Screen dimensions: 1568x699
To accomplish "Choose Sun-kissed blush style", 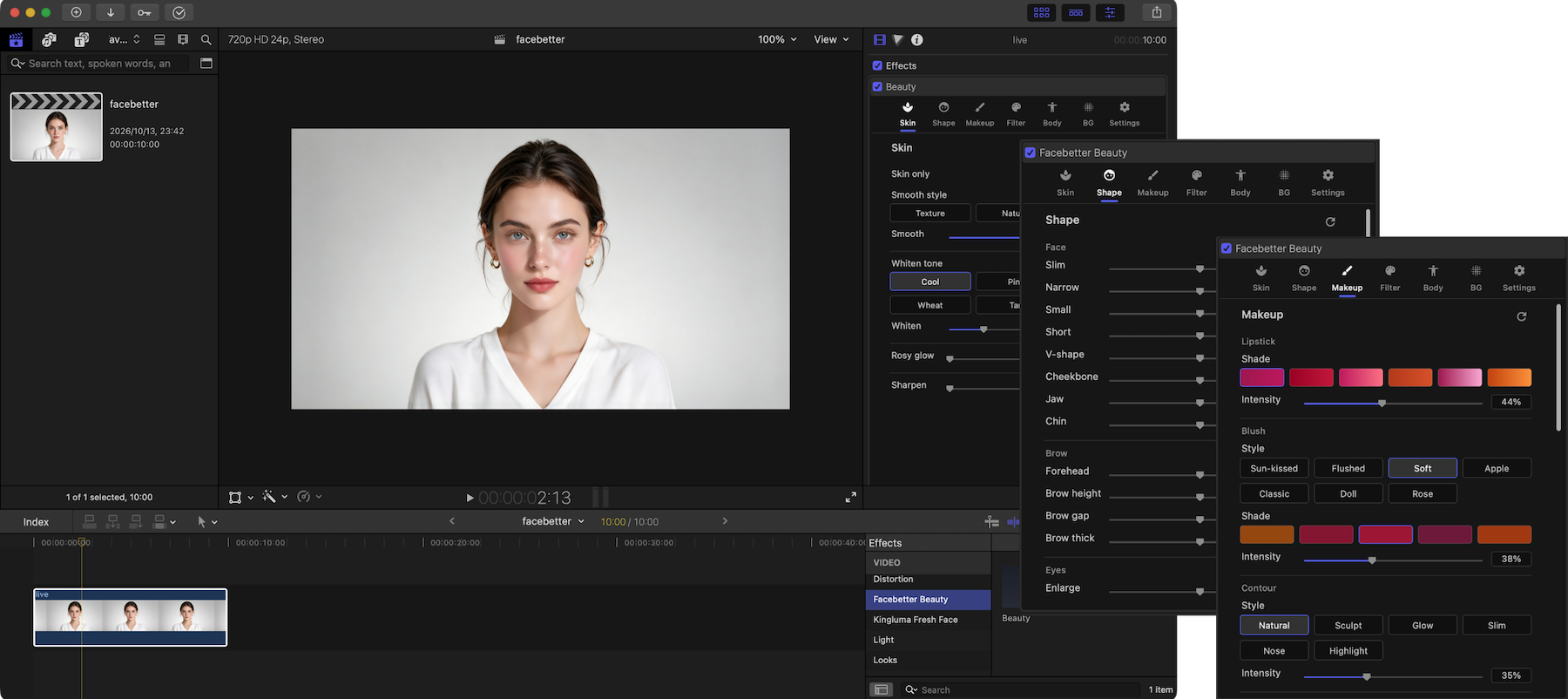I will (1274, 468).
